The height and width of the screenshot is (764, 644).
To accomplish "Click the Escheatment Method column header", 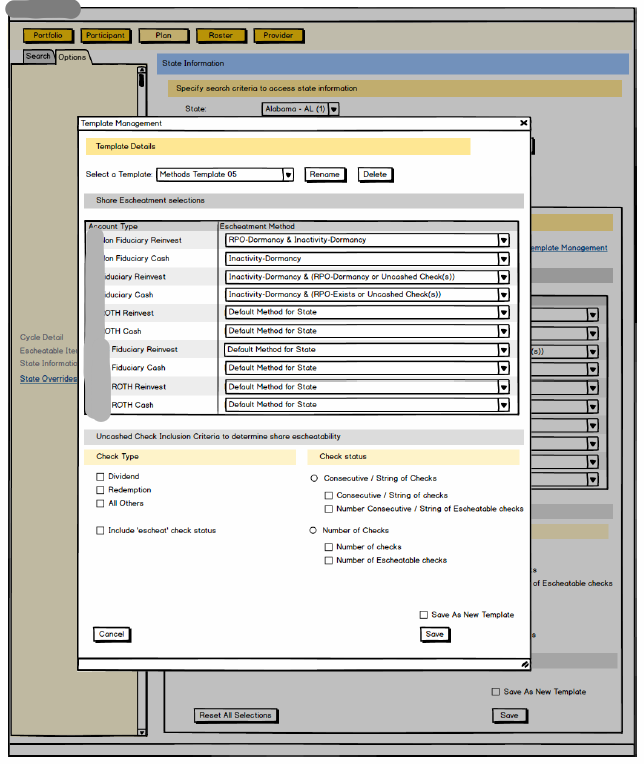I will pos(257,227).
